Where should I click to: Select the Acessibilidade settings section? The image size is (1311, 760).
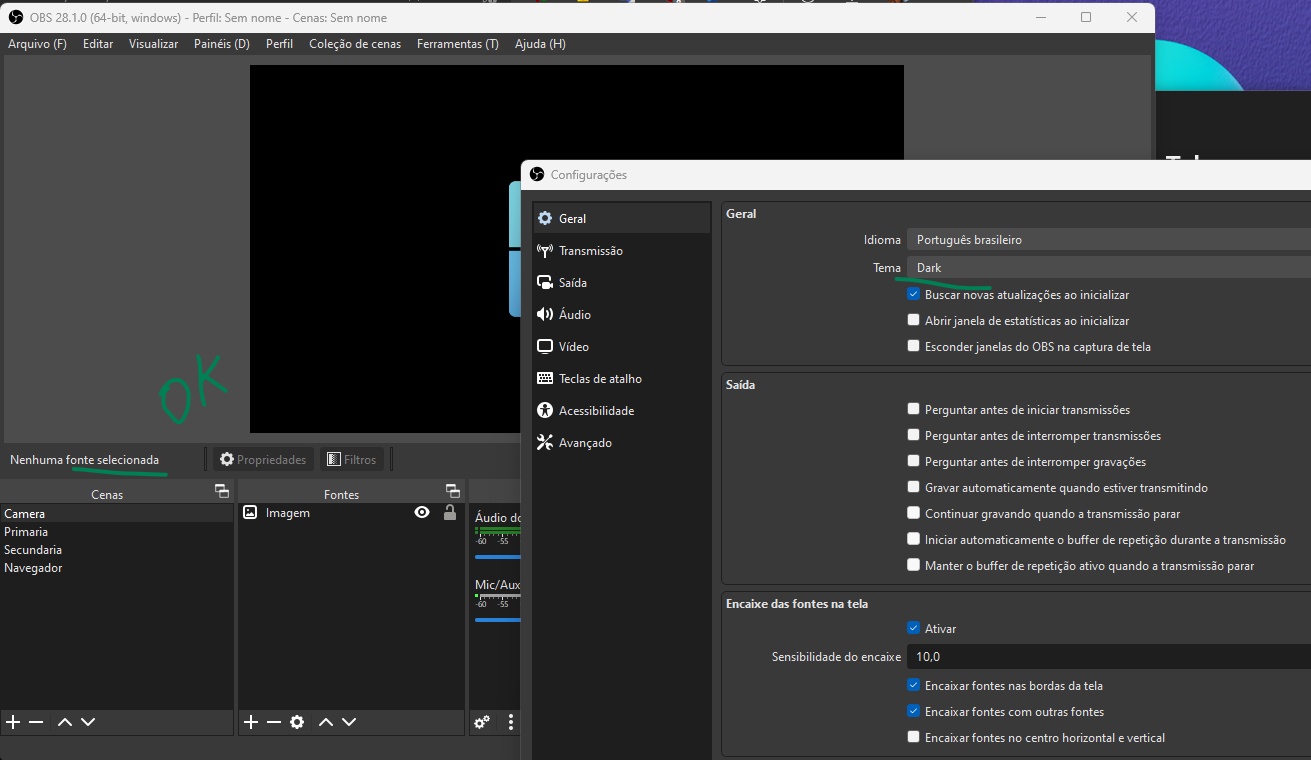[594, 410]
